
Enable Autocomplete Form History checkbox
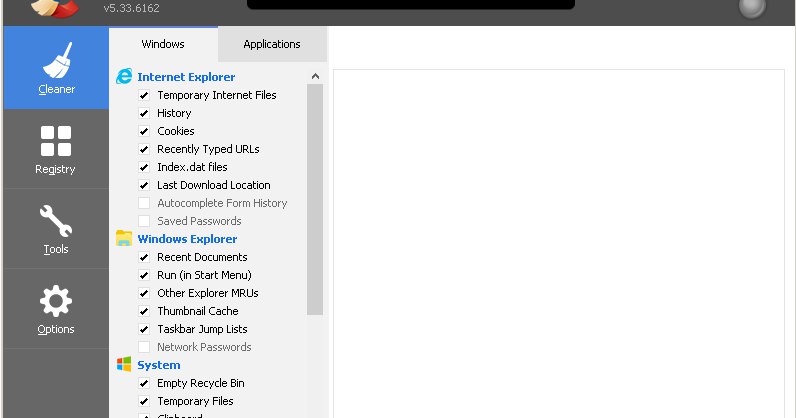(144, 203)
